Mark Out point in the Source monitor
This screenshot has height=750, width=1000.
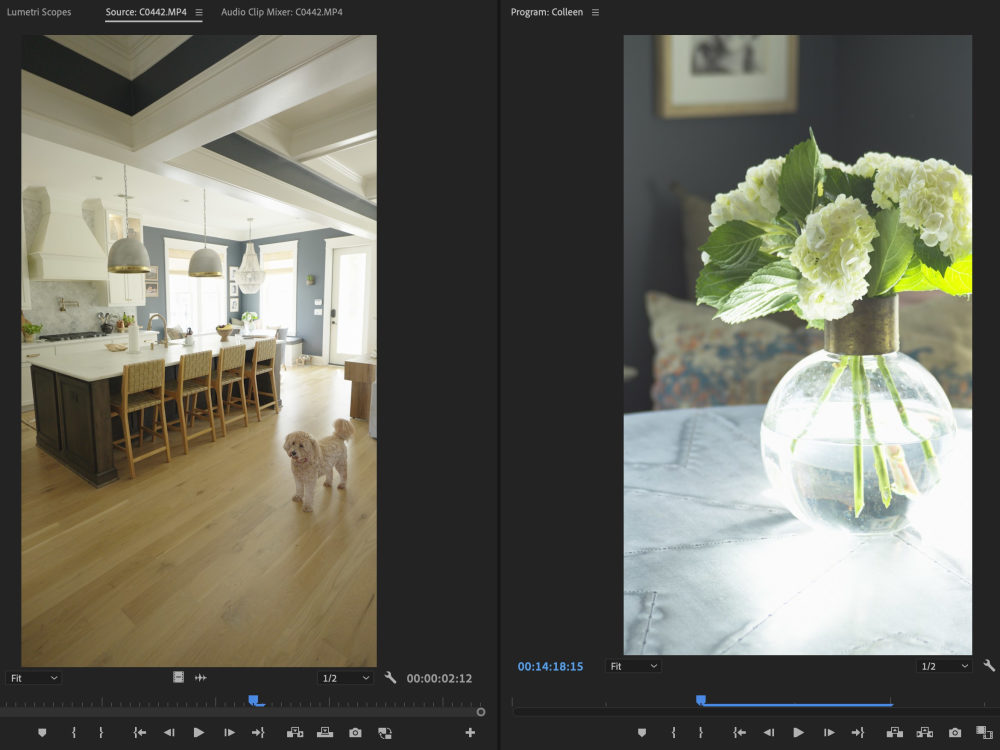coord(101,733)
